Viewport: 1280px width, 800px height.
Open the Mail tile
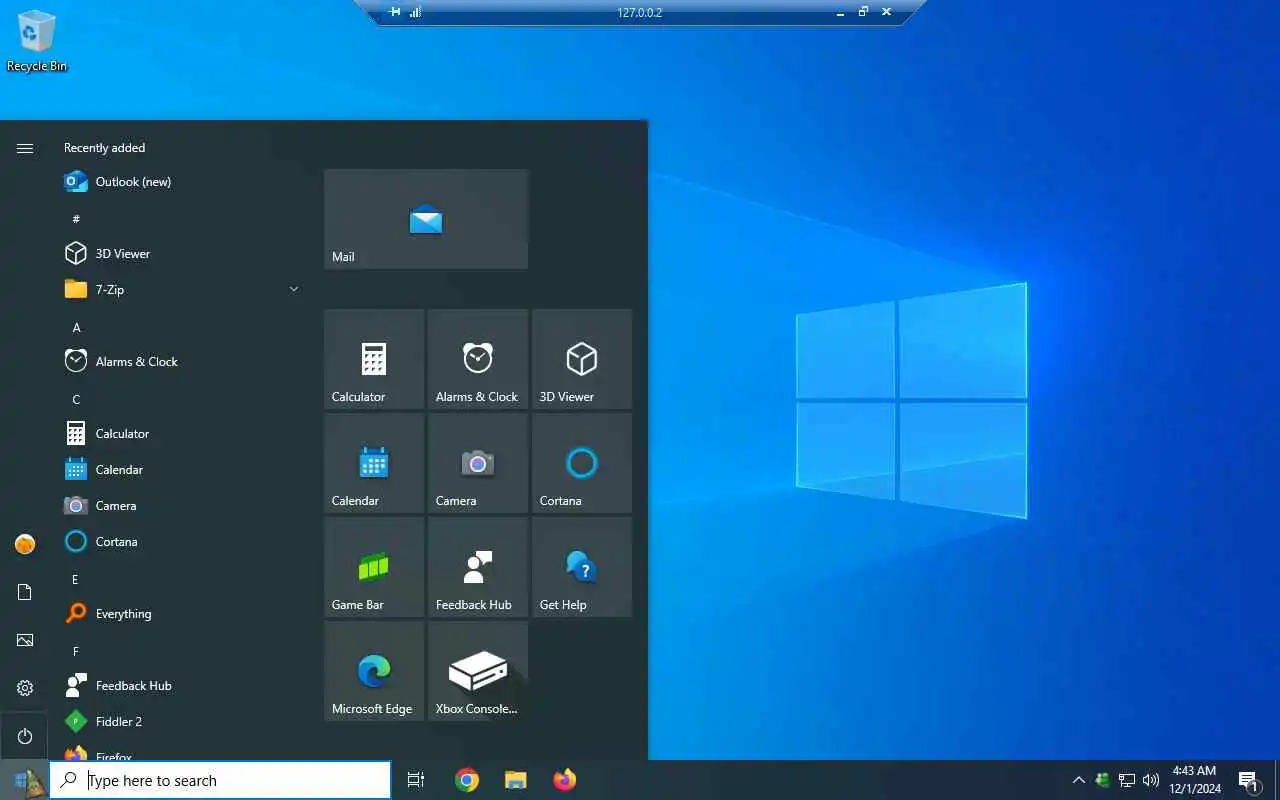tap(426, 219)
